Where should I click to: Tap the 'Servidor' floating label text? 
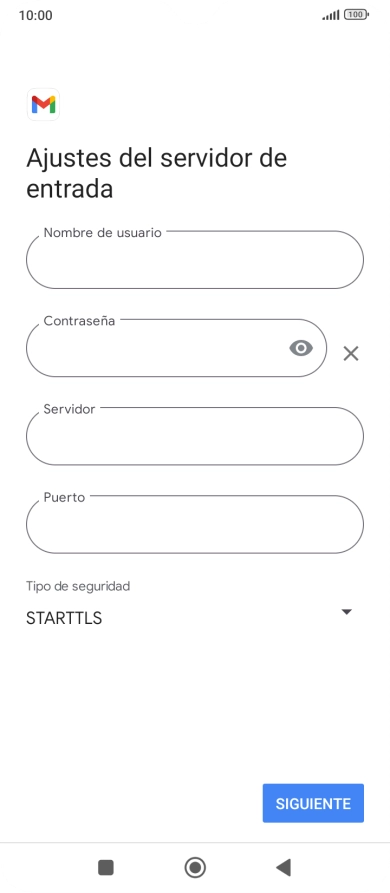point(69,409)
